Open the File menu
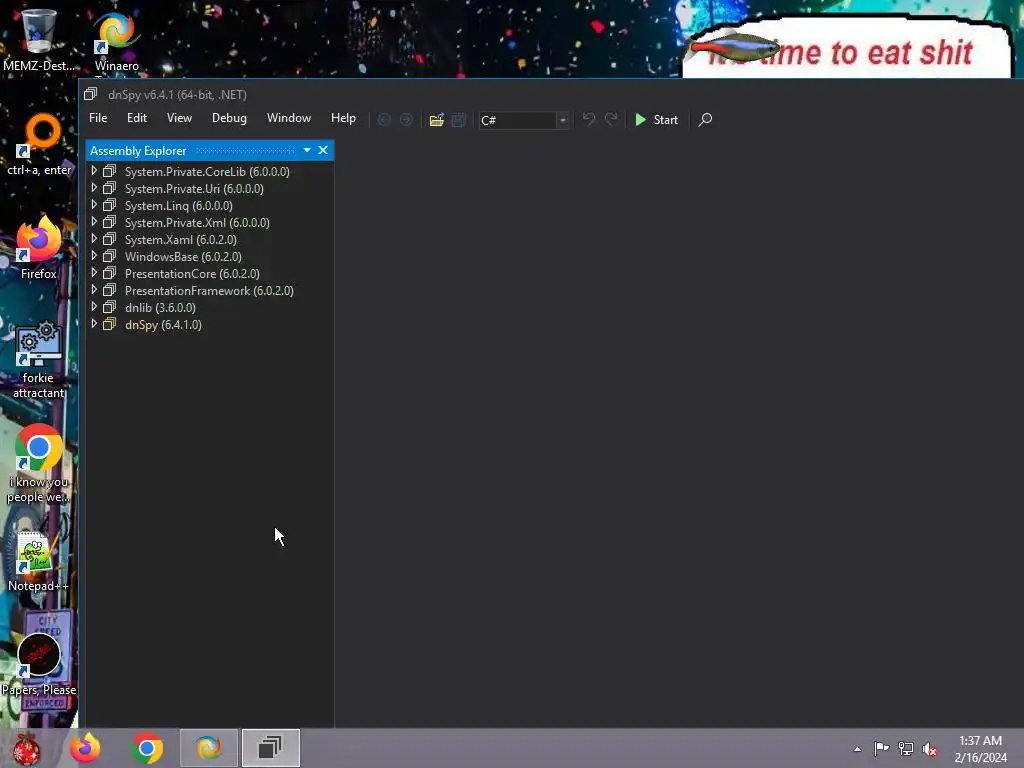This screenshot has height=768, width=1024. pos(98,118)
